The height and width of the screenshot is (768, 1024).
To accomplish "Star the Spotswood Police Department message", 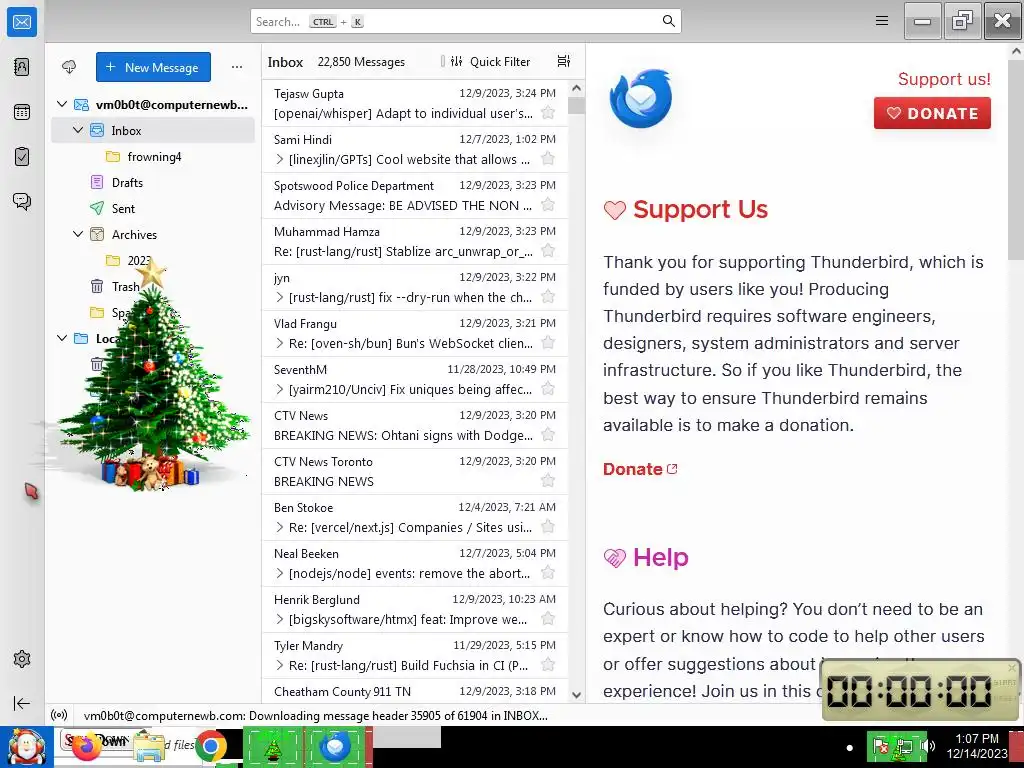I will (548, 205).
